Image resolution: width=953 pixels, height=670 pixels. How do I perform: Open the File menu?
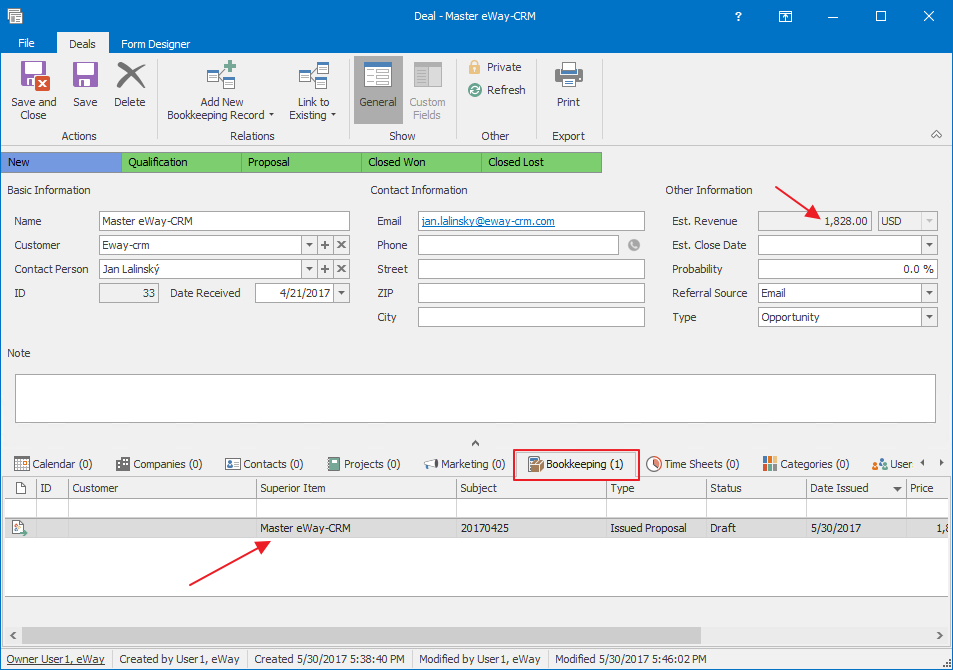pyautogui.click(x=26, y=43)
